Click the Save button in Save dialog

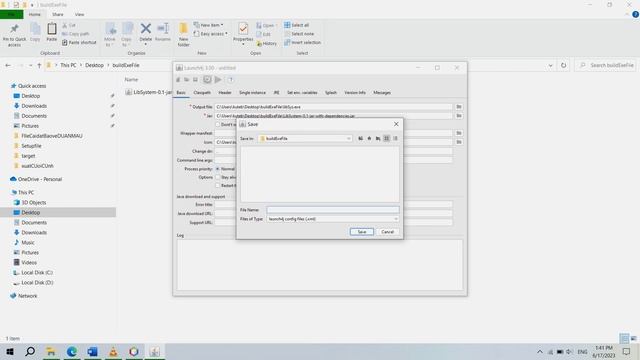tap(362, 232)
